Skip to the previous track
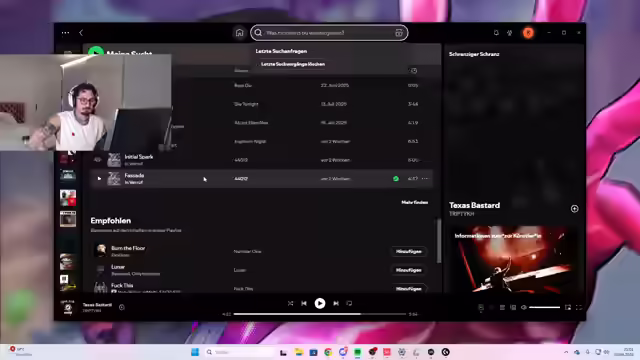 coord(304,303)
